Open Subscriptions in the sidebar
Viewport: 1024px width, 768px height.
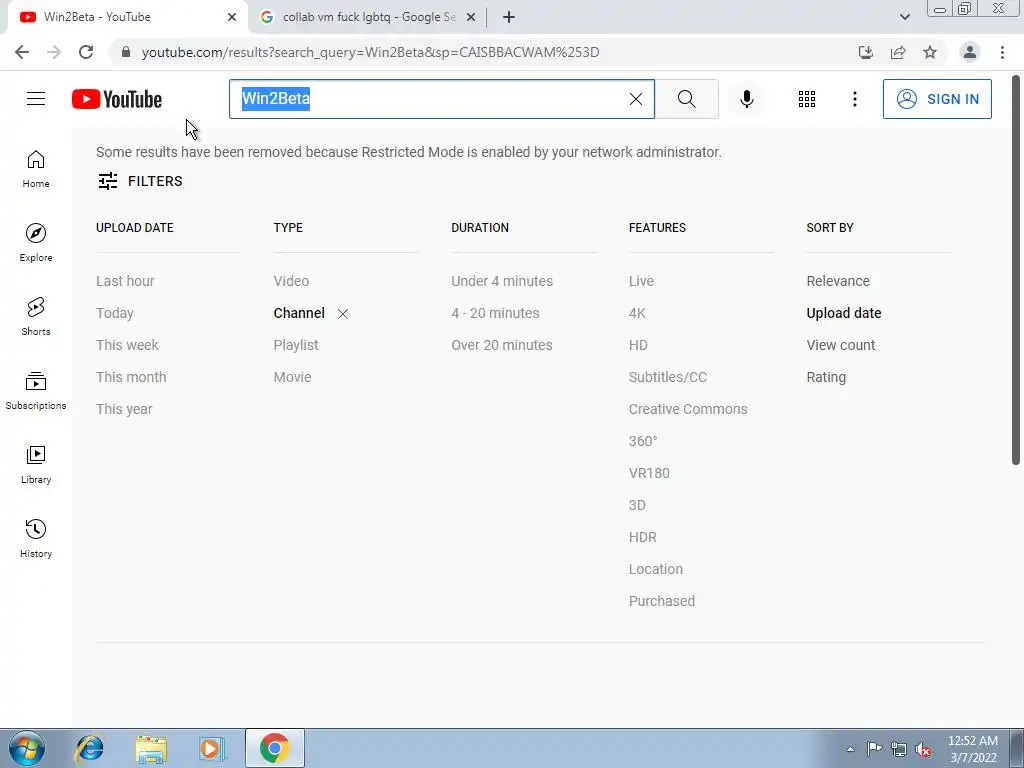click(36, 391)
